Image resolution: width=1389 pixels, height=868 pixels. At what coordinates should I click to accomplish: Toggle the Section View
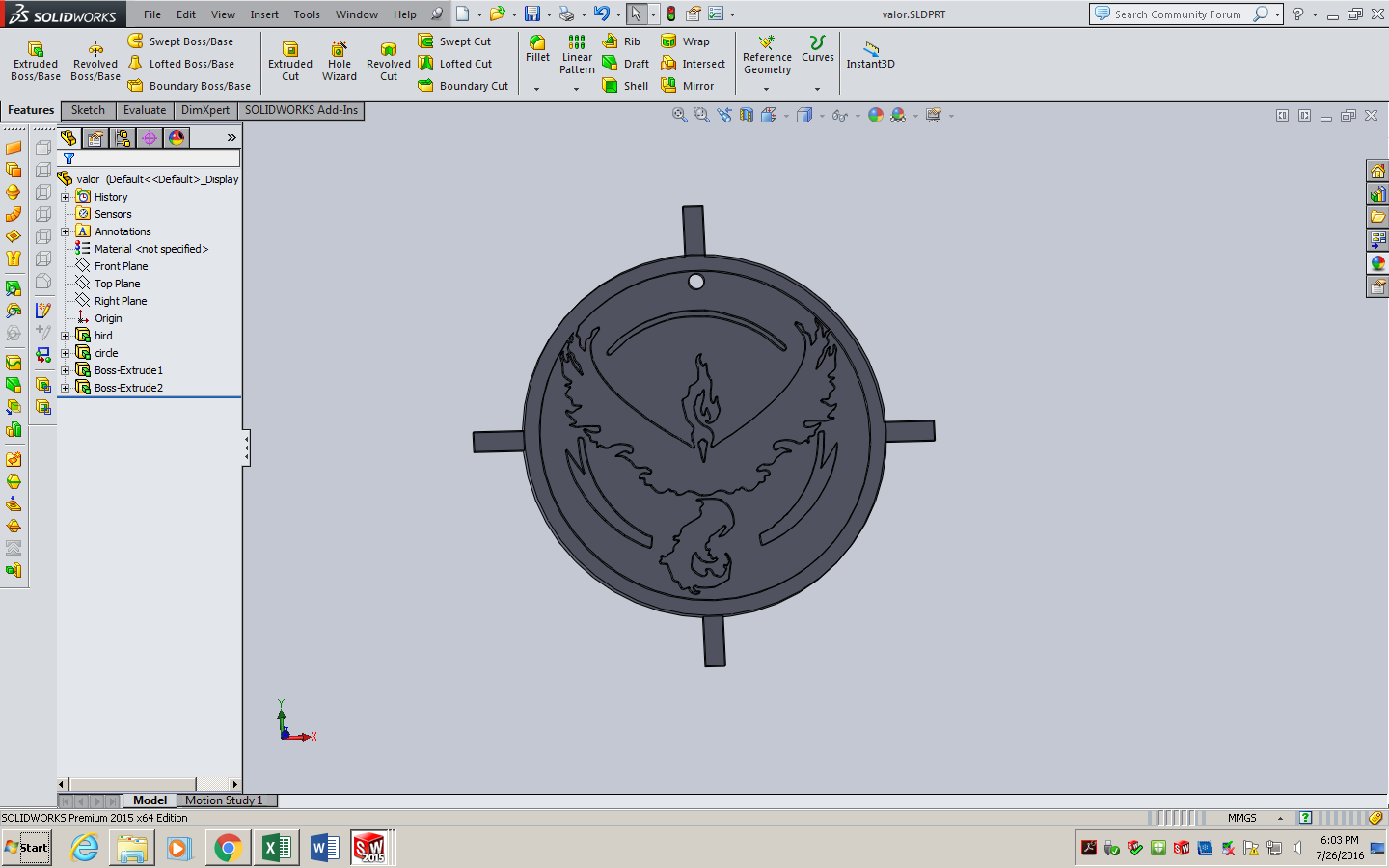(x=746, y=115)
